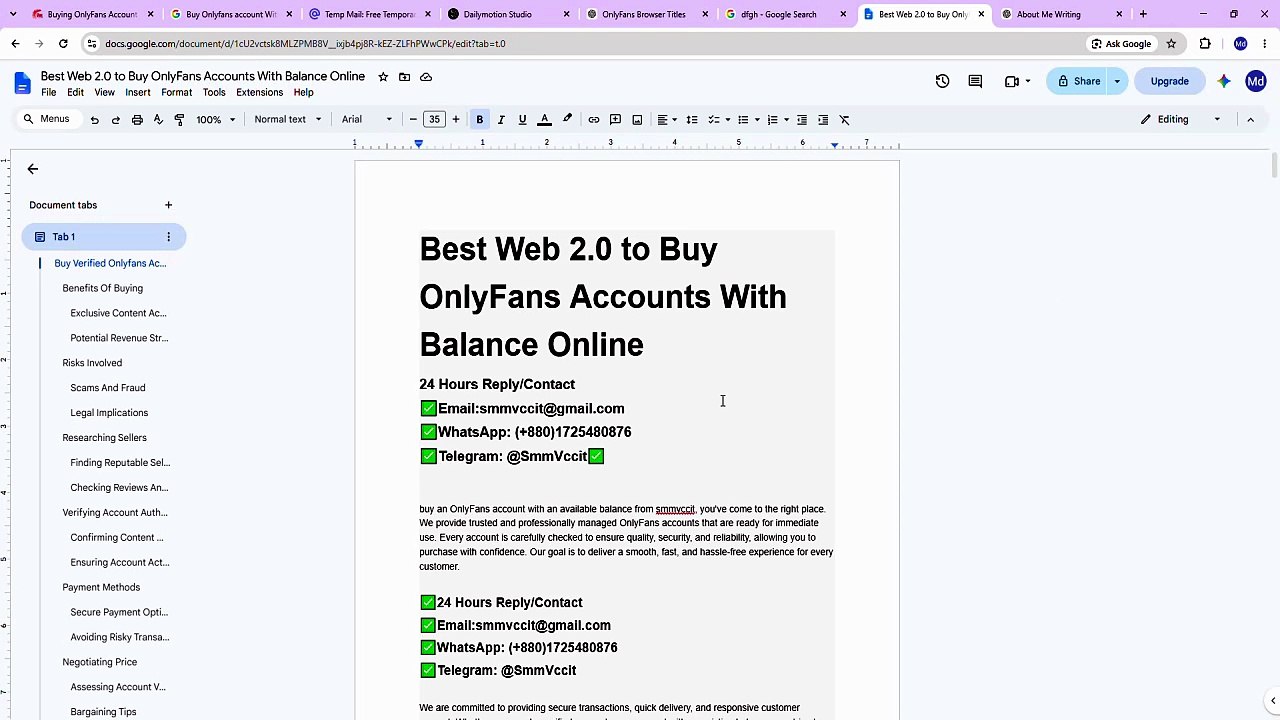Viewport: 1280px width, 720px height.
Task: Open Tab 1 options three-dot menu
Action: (x=168, y=237)
